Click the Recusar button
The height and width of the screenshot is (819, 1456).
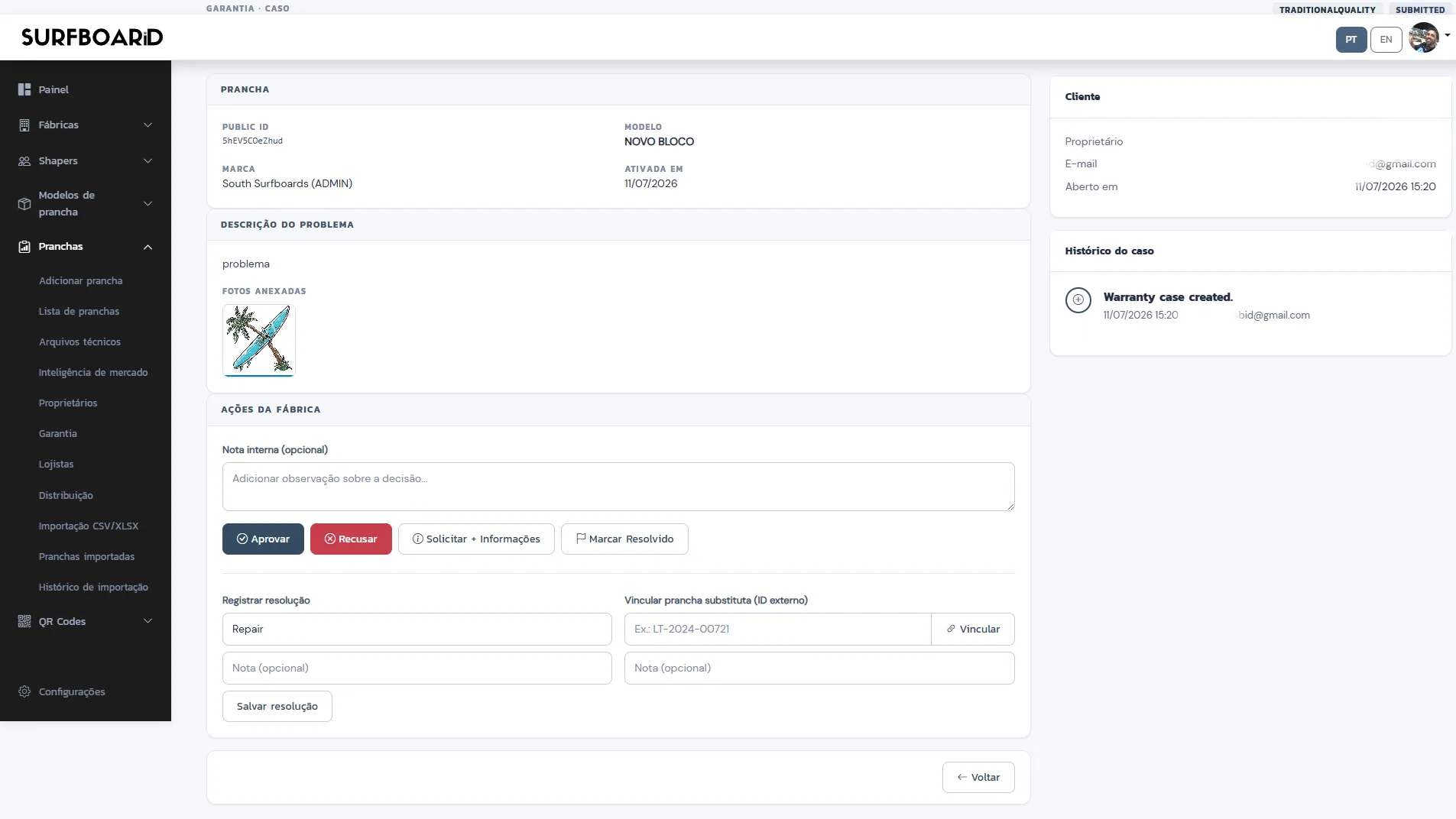point(351,539)
